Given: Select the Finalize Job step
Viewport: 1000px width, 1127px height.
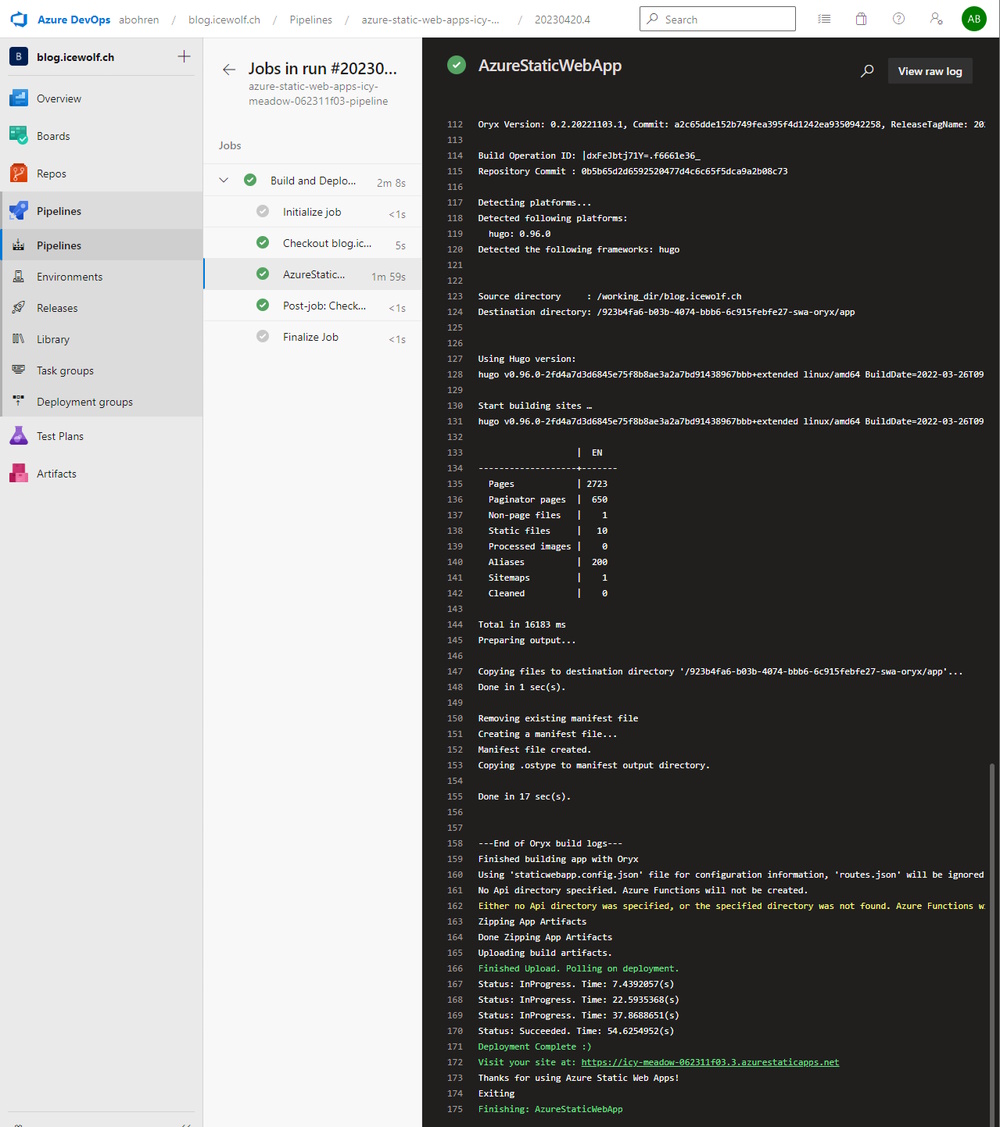Looking at the screenshot, I should pyautogui.click(x=312, y=337).
